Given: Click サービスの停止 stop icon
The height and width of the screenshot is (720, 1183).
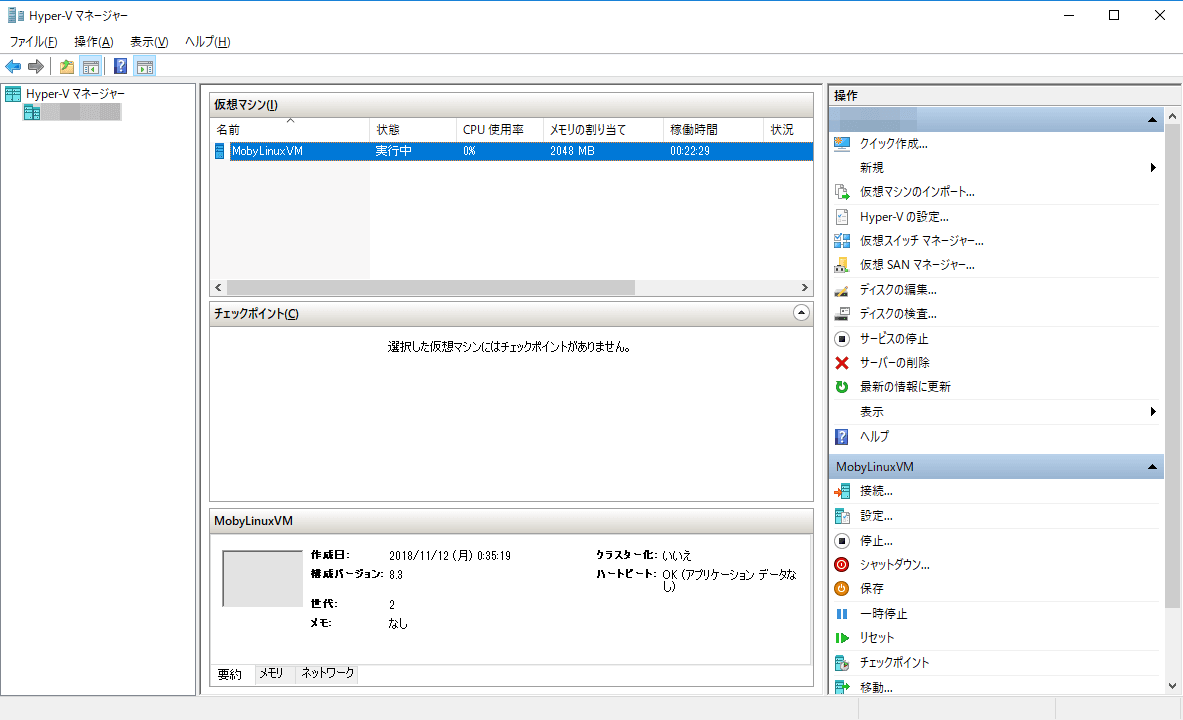Looking at the screenshot, I should click(x=842, y=339).
